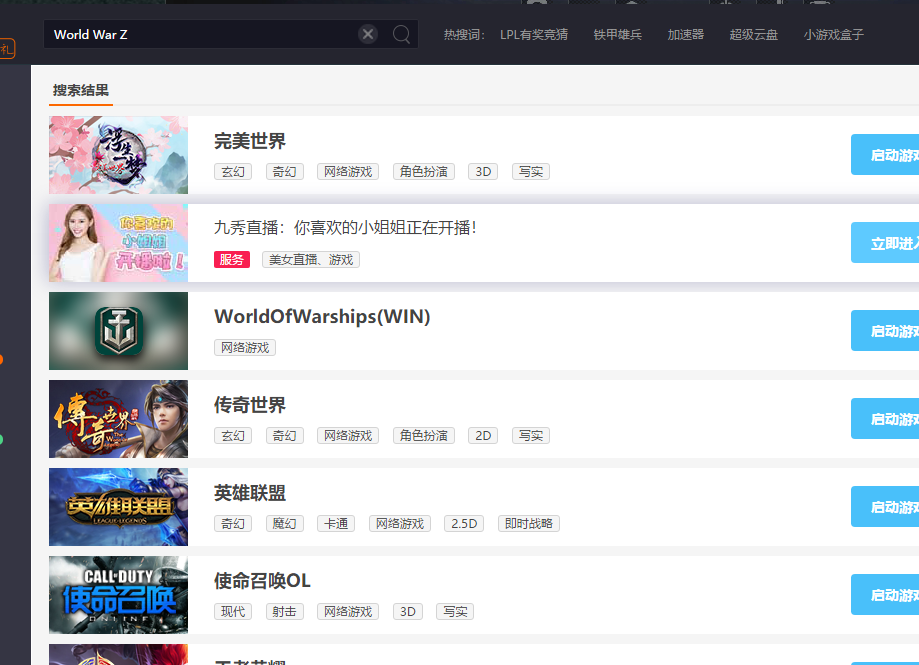
Task: Click the 卡通 tag under 英雄联盟
Action: click(336, 523)
